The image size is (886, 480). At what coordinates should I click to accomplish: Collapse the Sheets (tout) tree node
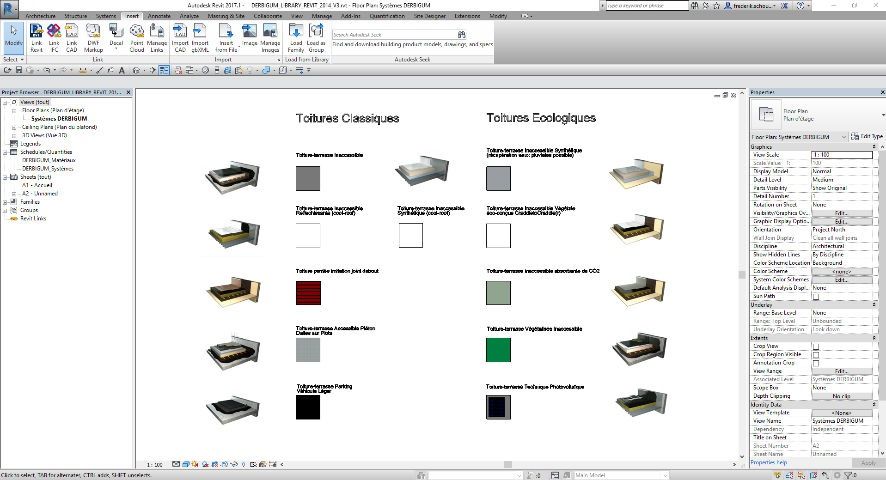tap(6, 176)
